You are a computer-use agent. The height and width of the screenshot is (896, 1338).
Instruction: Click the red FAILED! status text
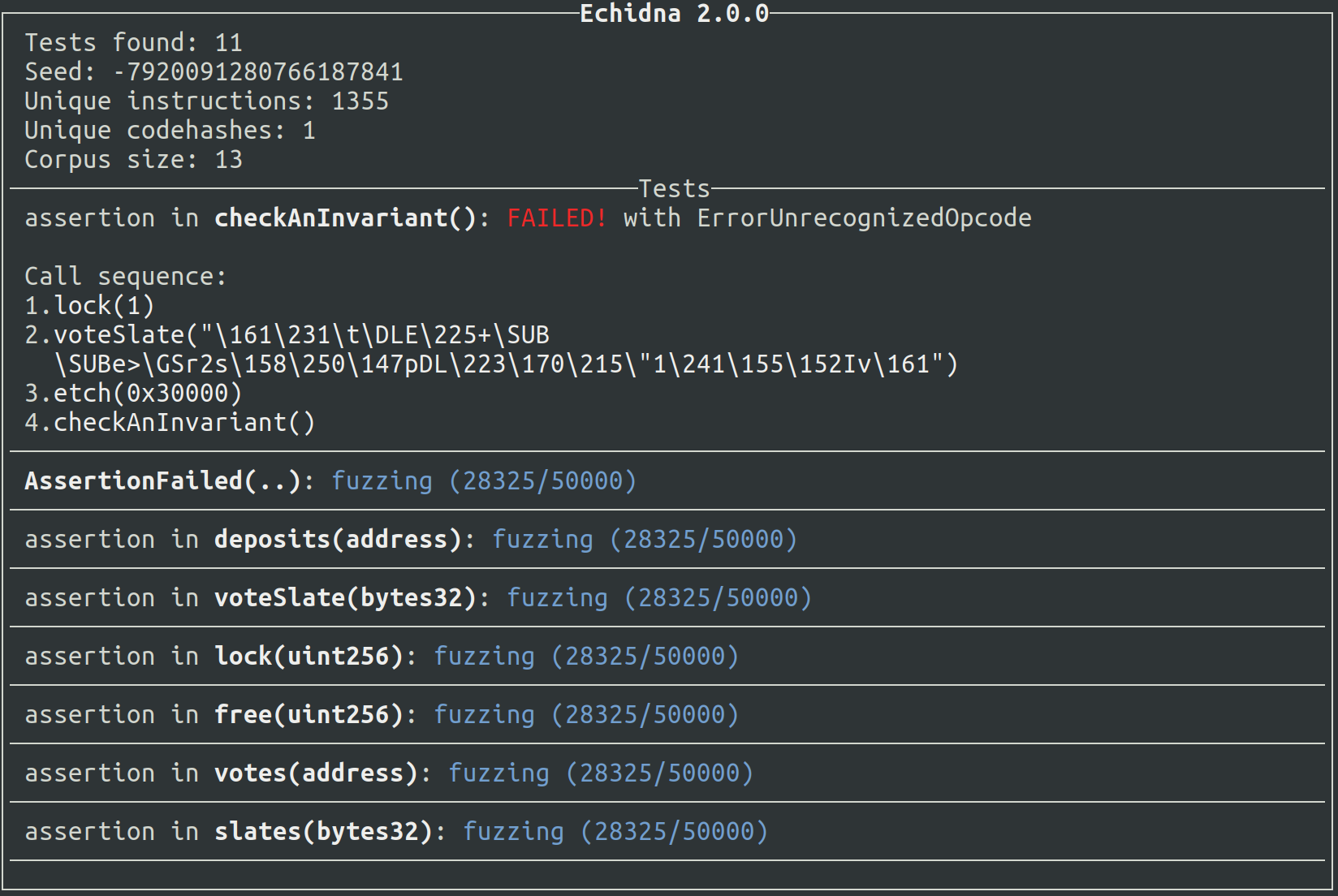[557, 218]
